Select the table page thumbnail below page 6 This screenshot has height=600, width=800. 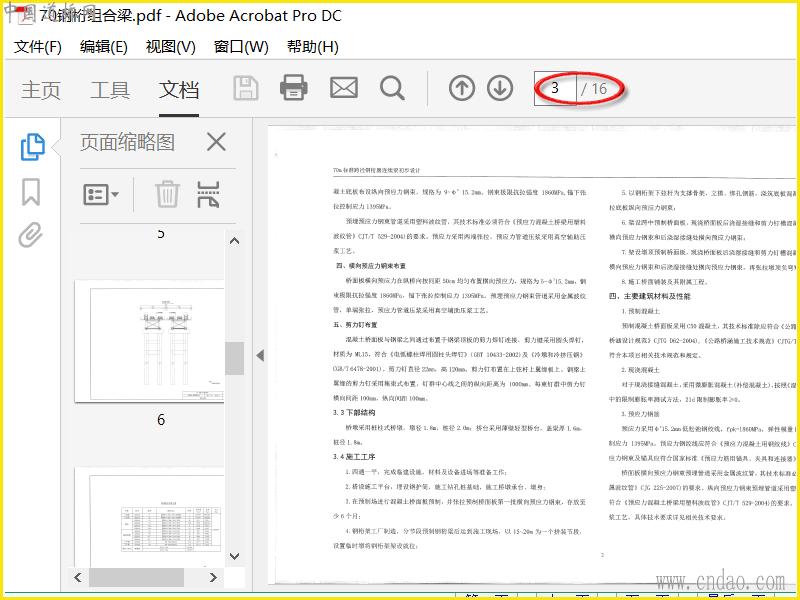click(x=149, y=516)
